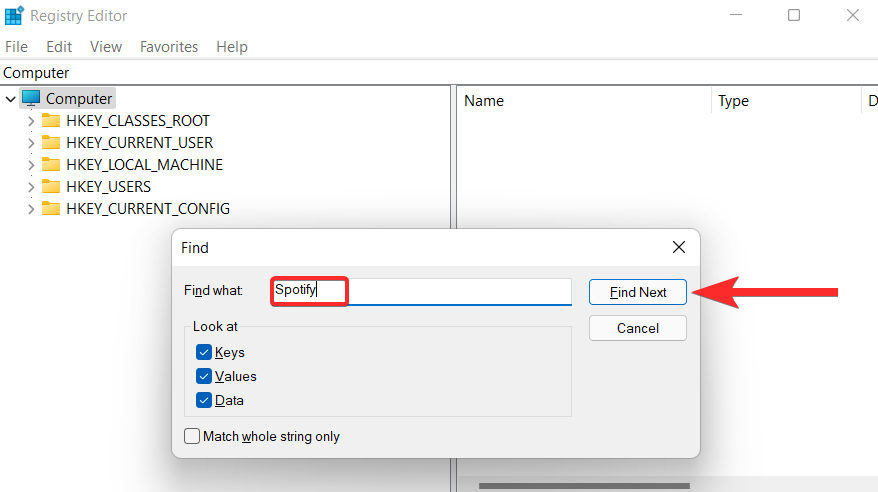The width and height of the screenshot is (878, 492).
Task: Uncheck the Keys checkbox
Action: [x=204, y=352]
